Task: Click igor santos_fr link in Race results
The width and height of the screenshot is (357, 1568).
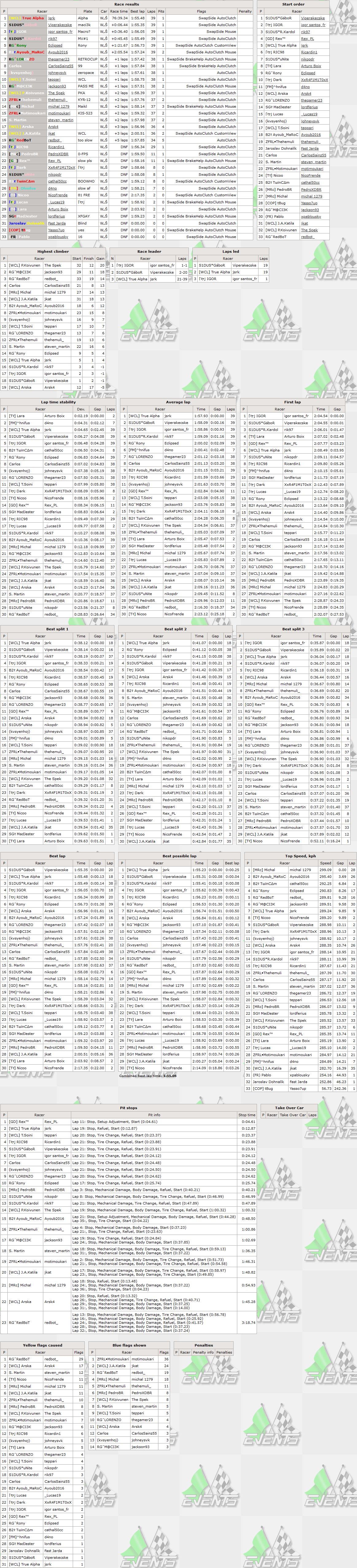Action: tap(60, 32)
